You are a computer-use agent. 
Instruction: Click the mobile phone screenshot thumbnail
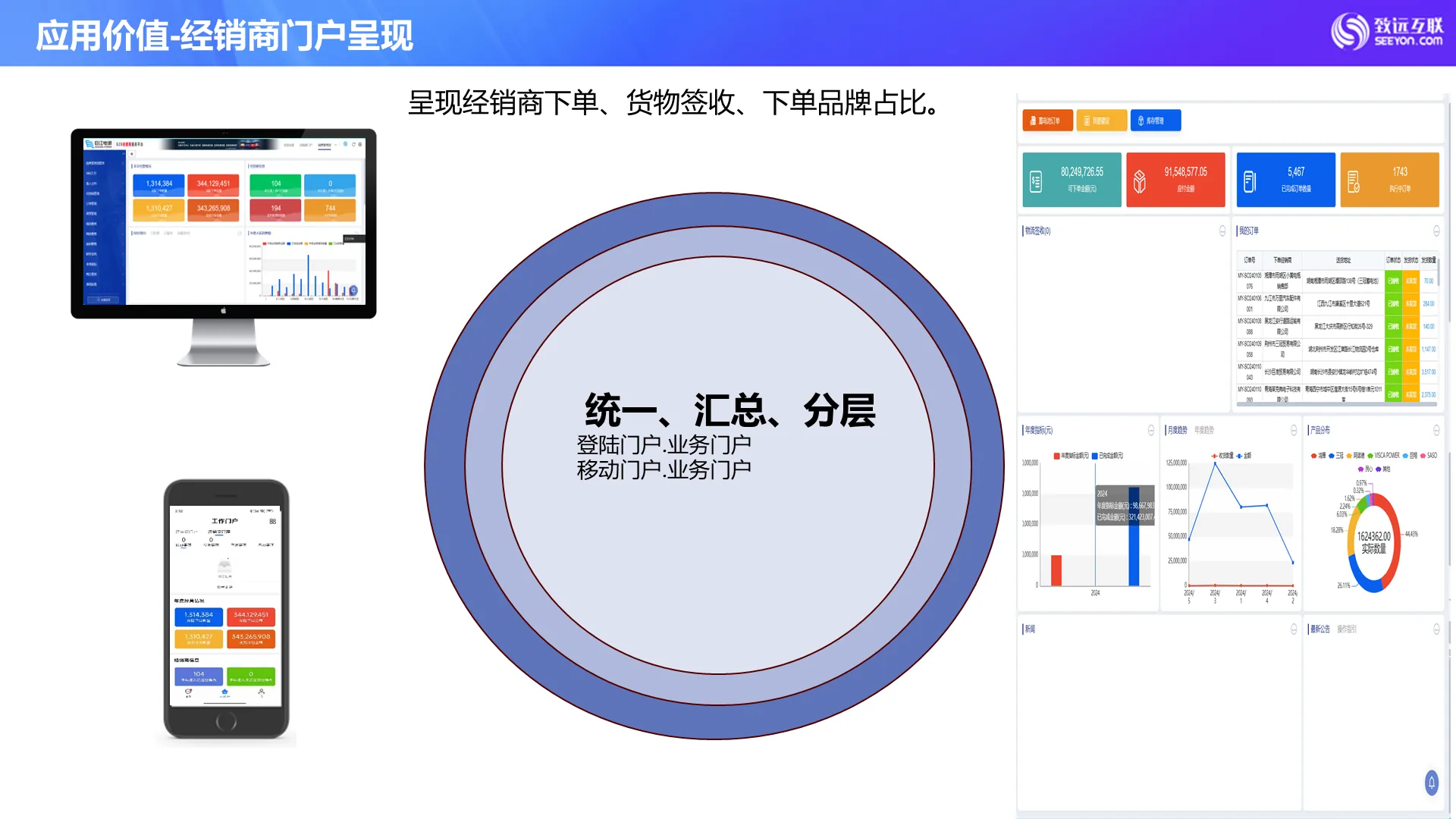coord(226,610)
